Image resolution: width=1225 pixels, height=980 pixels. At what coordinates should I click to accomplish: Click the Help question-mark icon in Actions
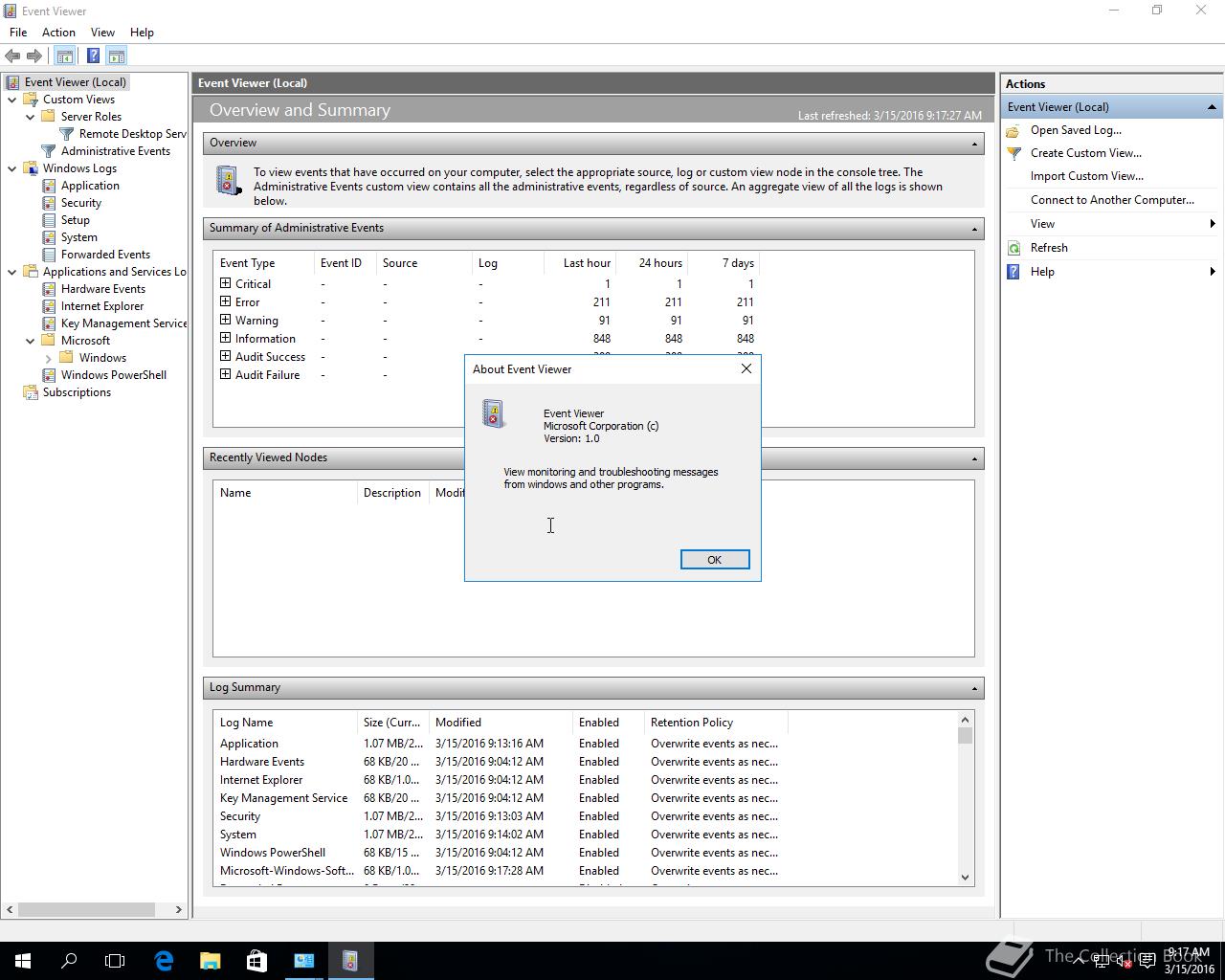click(1013, 272)
